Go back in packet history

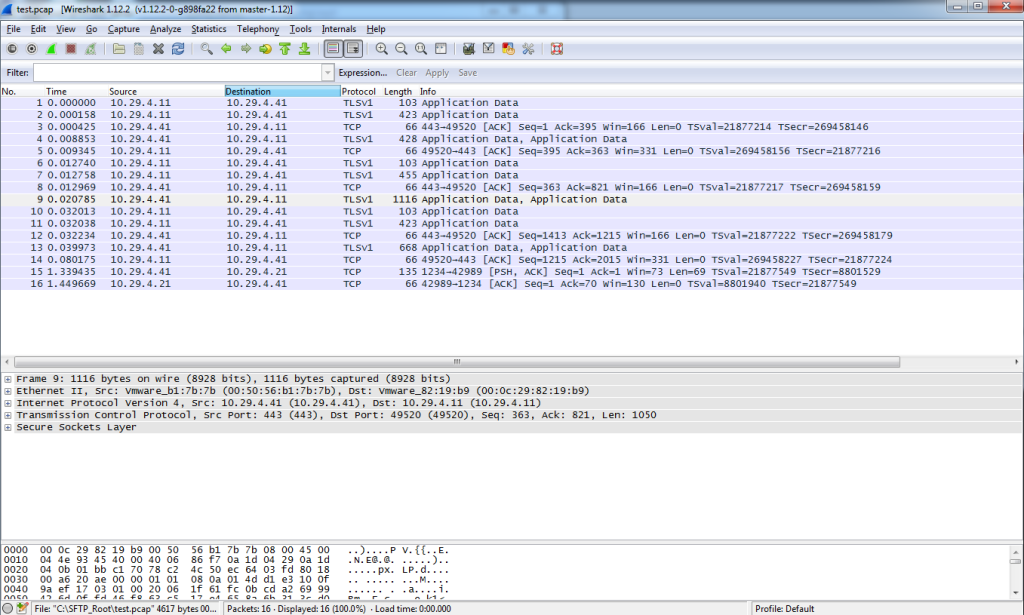click(x=226, y=49)
